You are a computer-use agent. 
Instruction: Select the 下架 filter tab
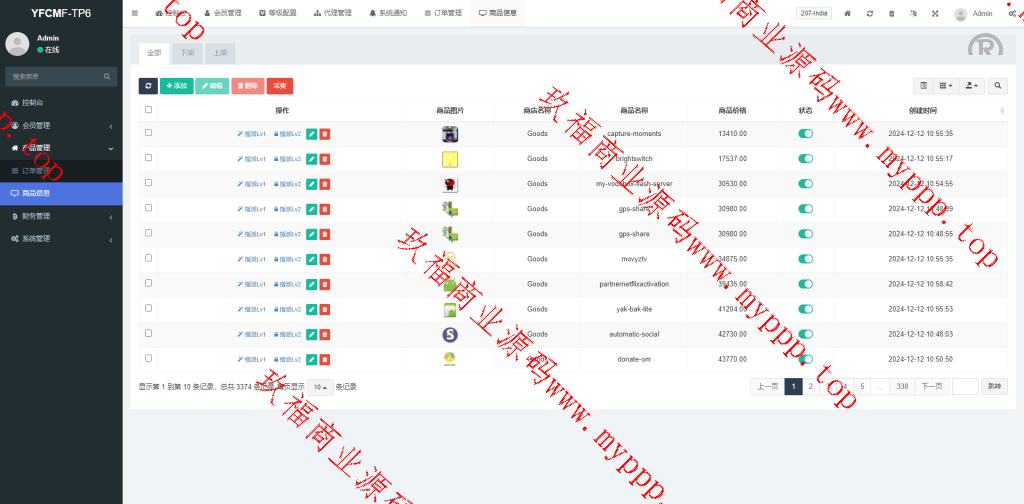point(187,53)
